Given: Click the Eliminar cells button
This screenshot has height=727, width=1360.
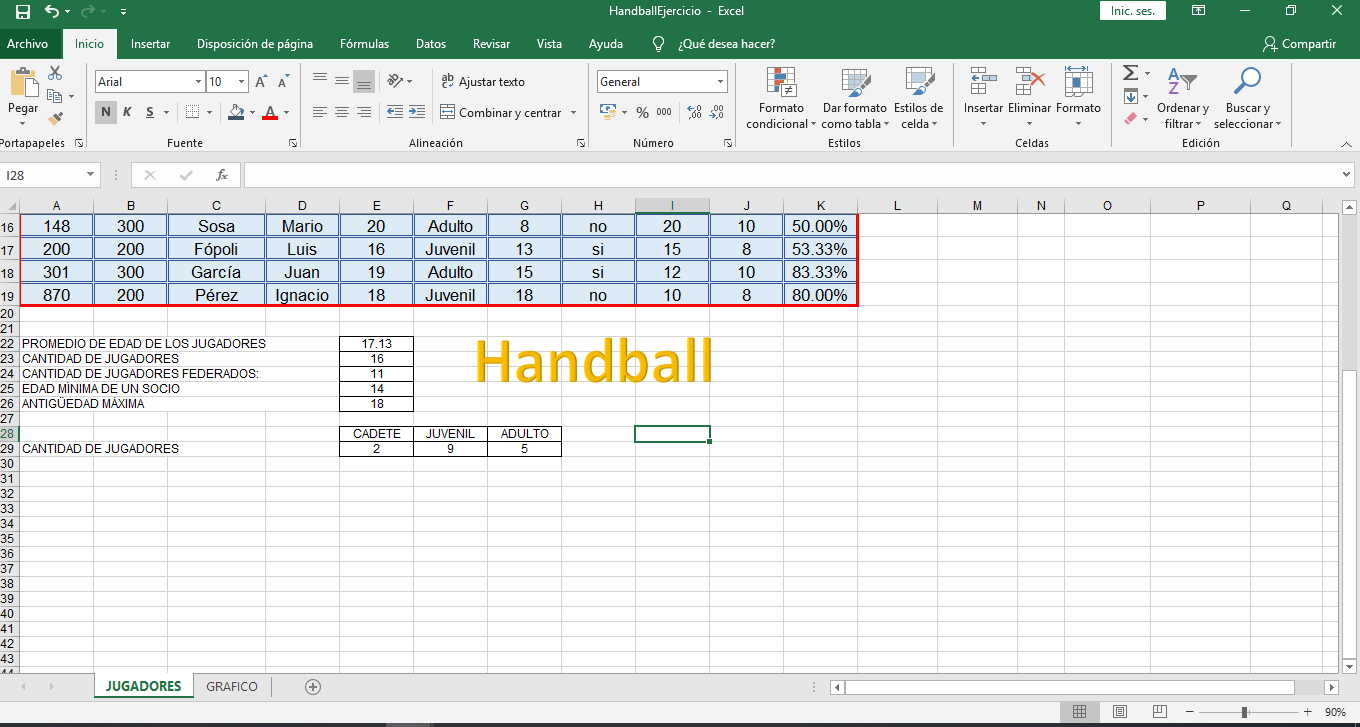Looking at the screenshot, I should pos(1029,98).
